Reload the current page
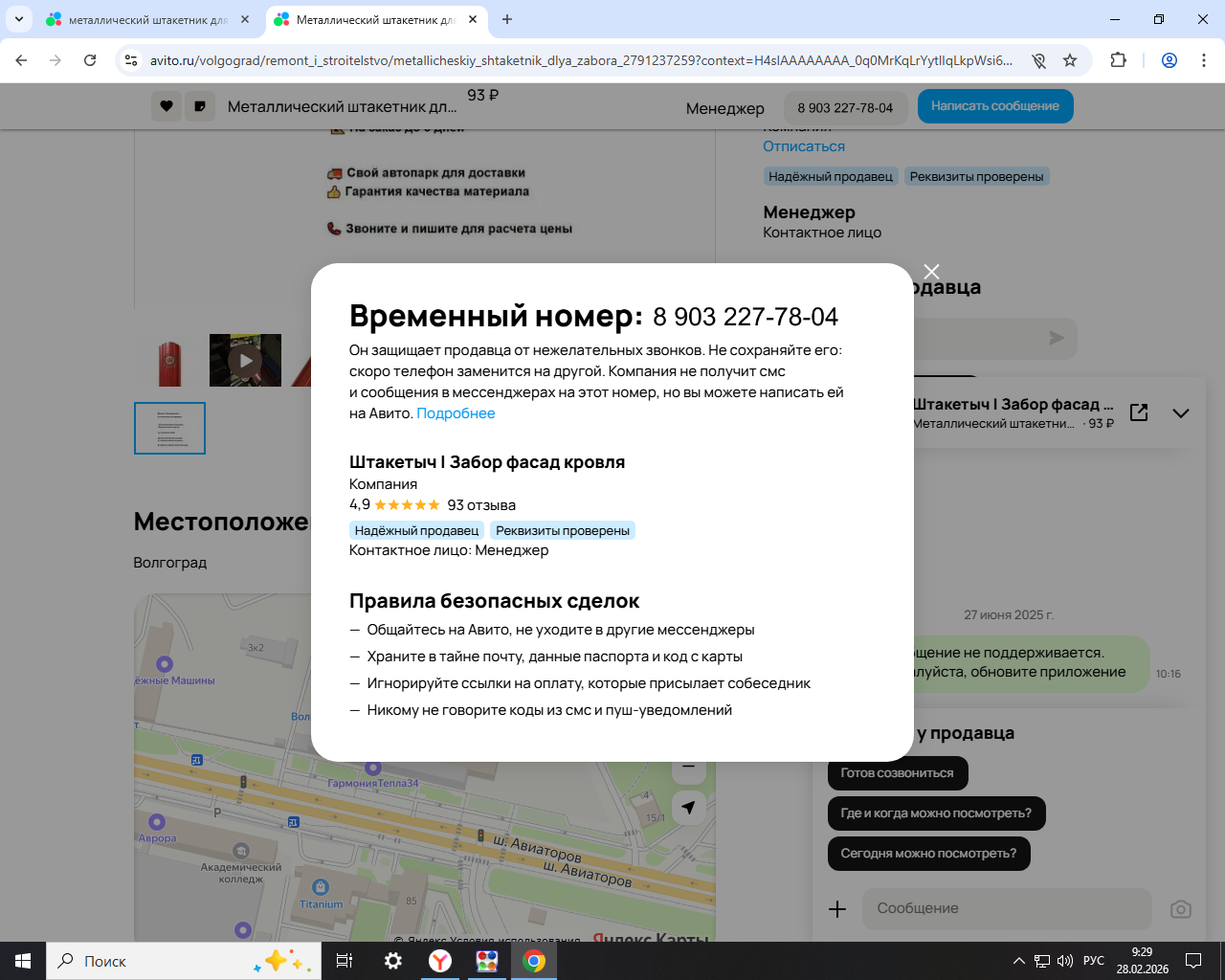This screenshot has height=980, width=1225. click(90, 60)
